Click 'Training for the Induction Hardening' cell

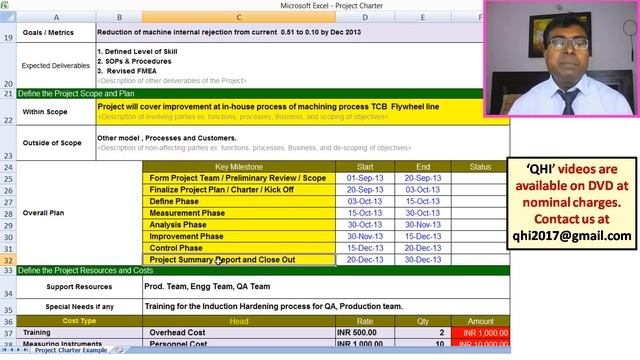pyautogui.click(x=326, y=307)
